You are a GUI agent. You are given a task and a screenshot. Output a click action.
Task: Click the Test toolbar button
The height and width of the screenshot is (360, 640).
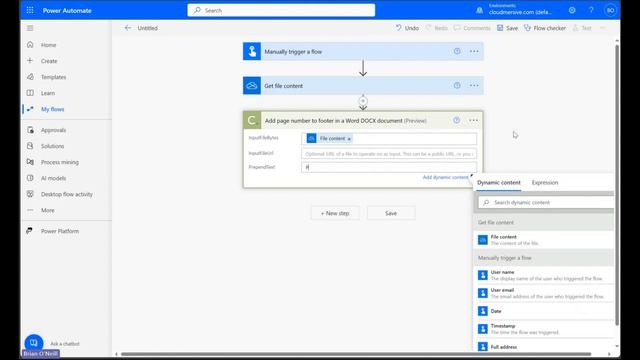click(x=582, y=28)
